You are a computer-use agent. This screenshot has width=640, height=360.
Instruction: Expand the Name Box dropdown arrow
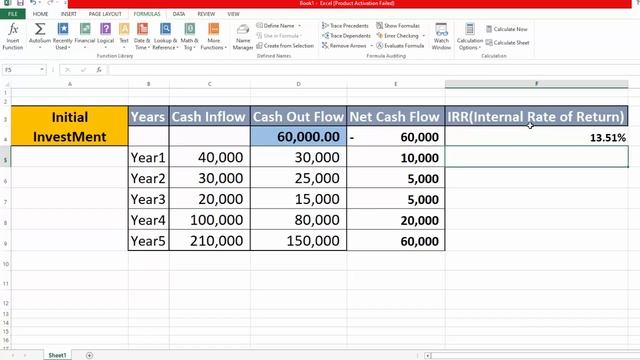click(x=42, y=70)
